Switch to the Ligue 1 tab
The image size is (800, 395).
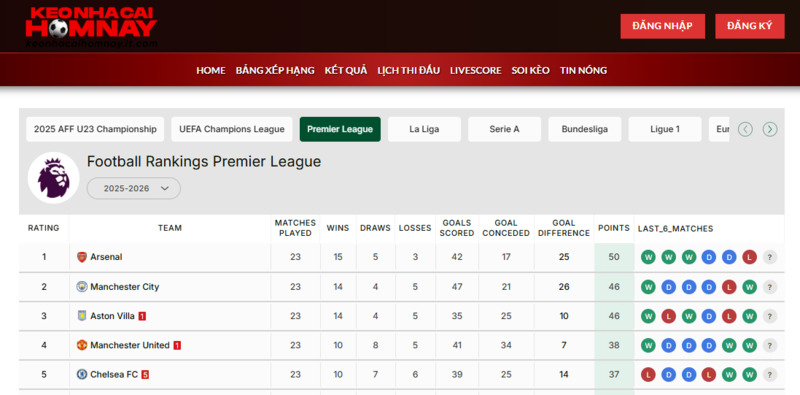coord(665,130)
